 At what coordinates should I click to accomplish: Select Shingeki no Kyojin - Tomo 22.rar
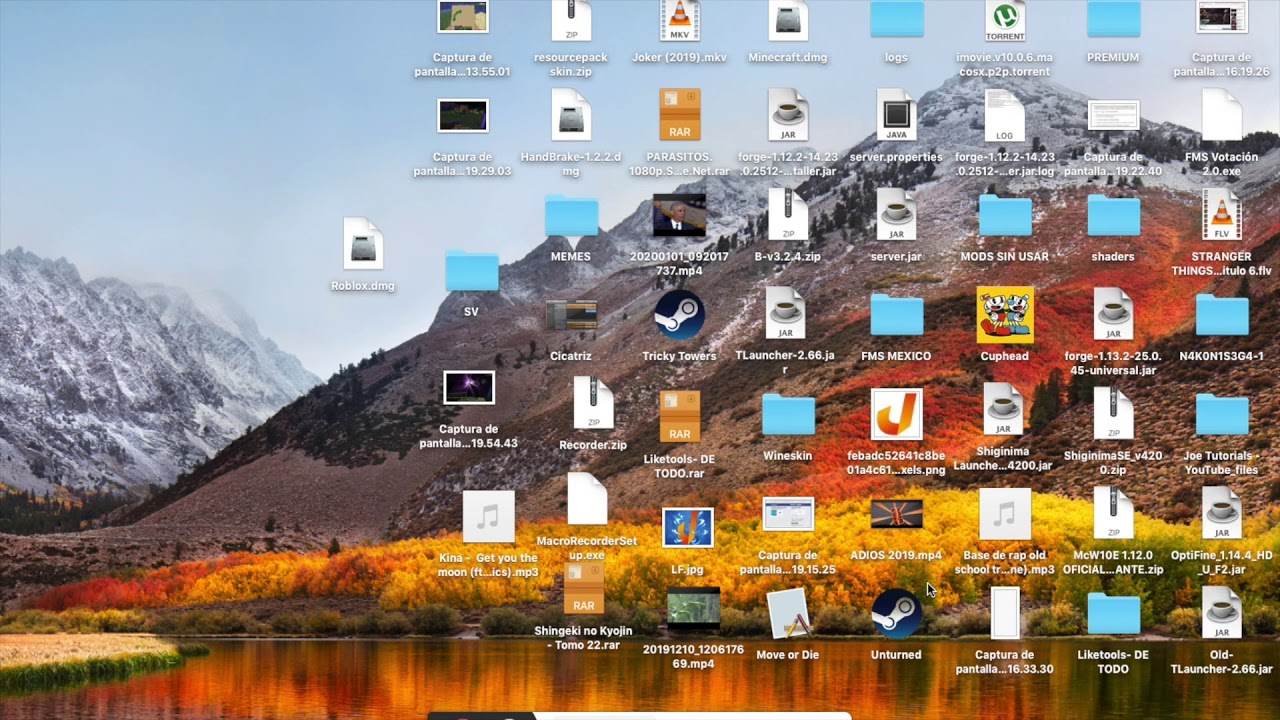point(584,588)
